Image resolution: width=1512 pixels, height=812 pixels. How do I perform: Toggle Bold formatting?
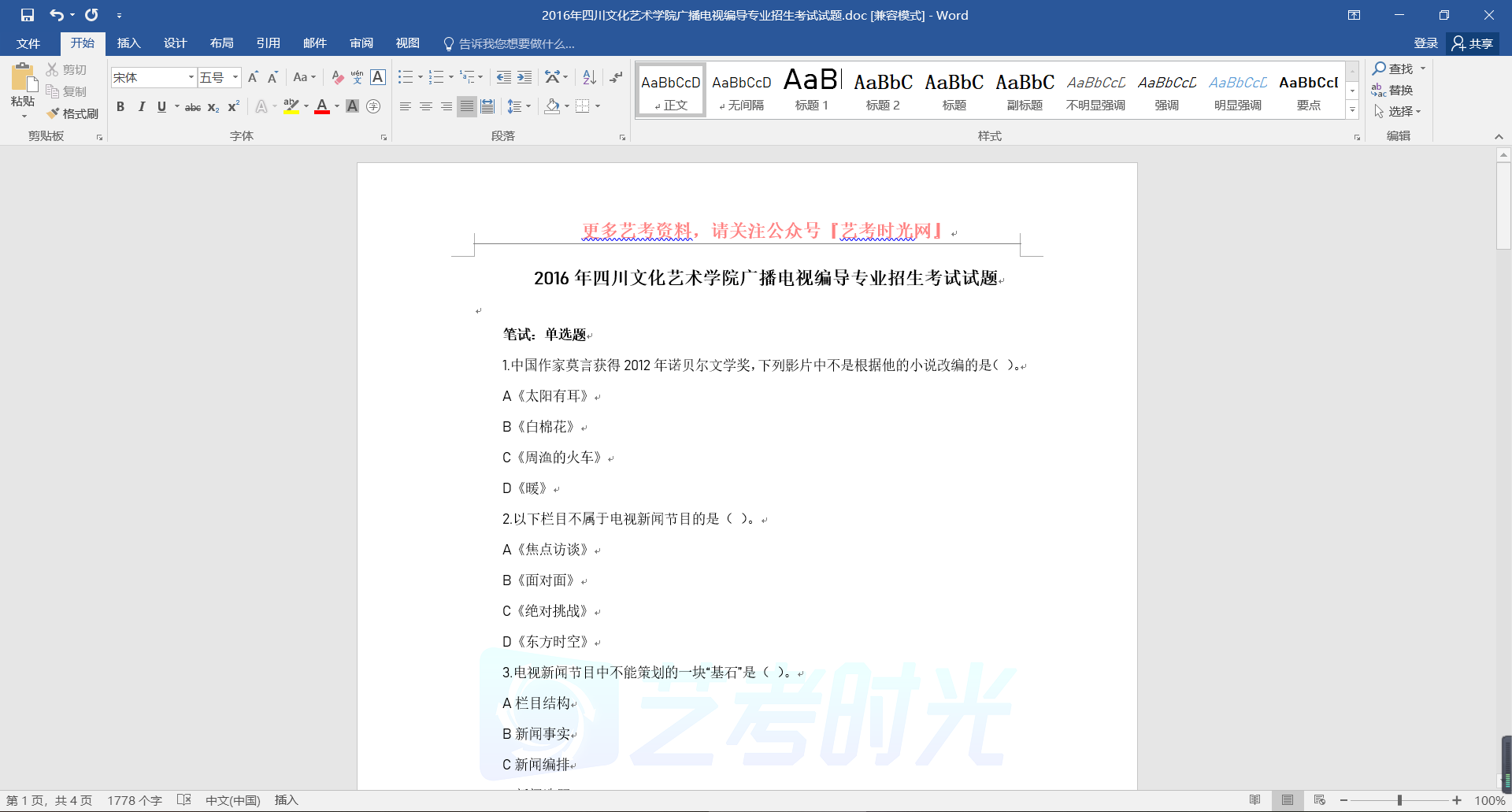(x=120, y=106)
